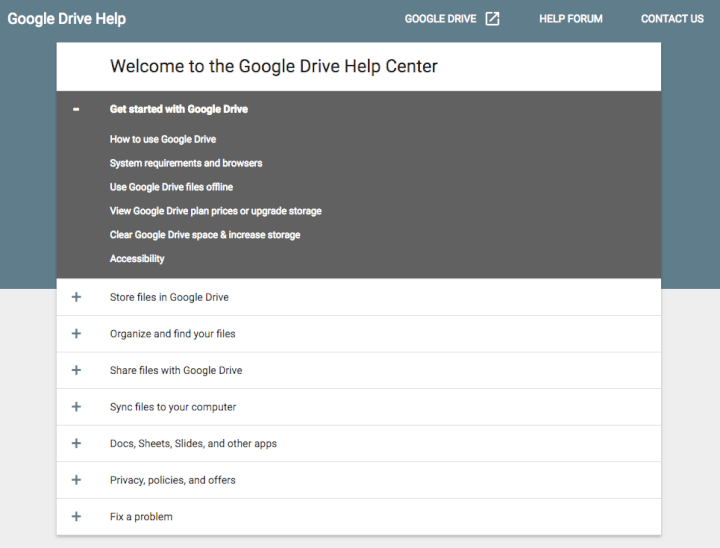The height and width of the screenshot is (548, 720).
Task: Open the GOOGLE DRIVE header link
Action: pyautogui.click(x=440, y=19)
